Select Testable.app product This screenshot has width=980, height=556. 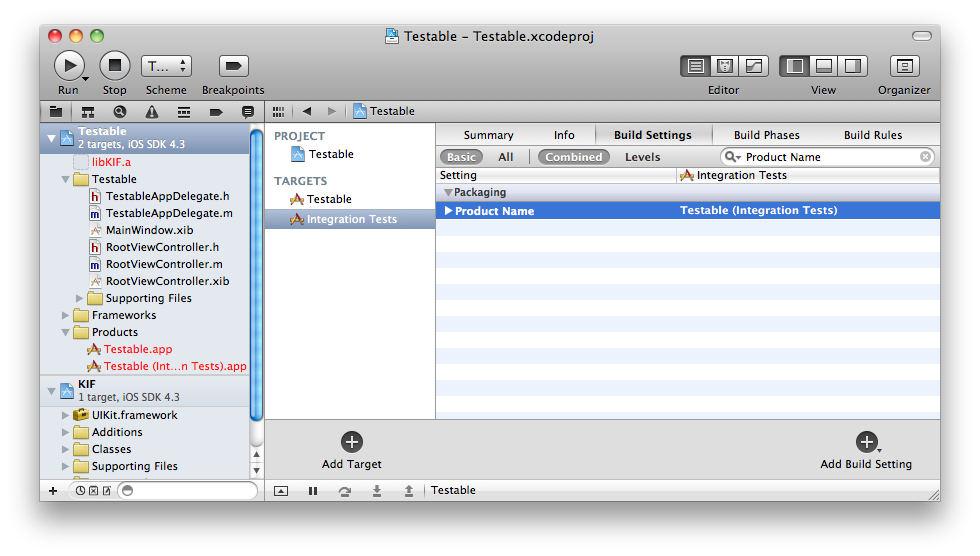coord(138,349)
